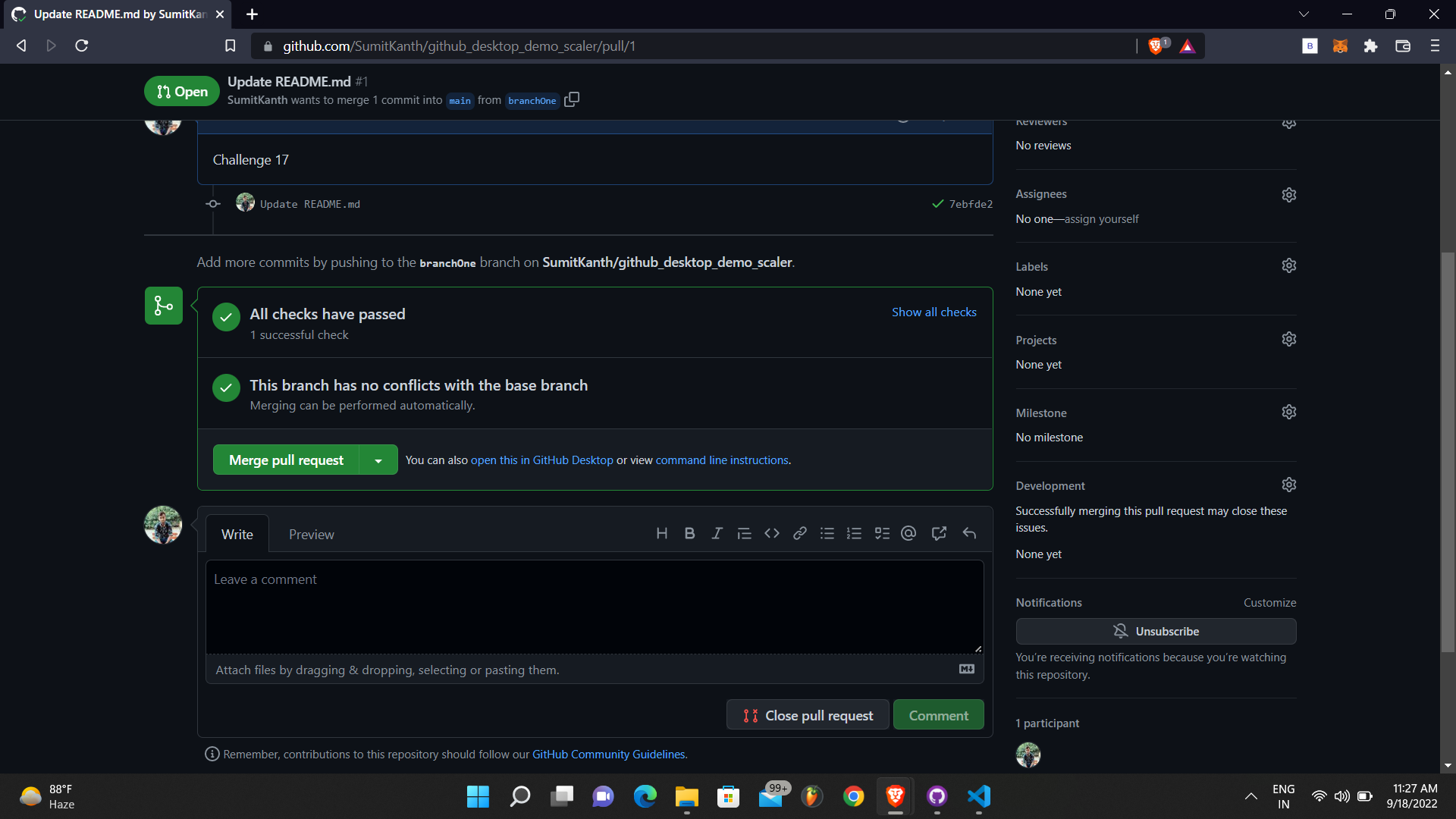Open Visual Studio Code from the taskbar

978,796
